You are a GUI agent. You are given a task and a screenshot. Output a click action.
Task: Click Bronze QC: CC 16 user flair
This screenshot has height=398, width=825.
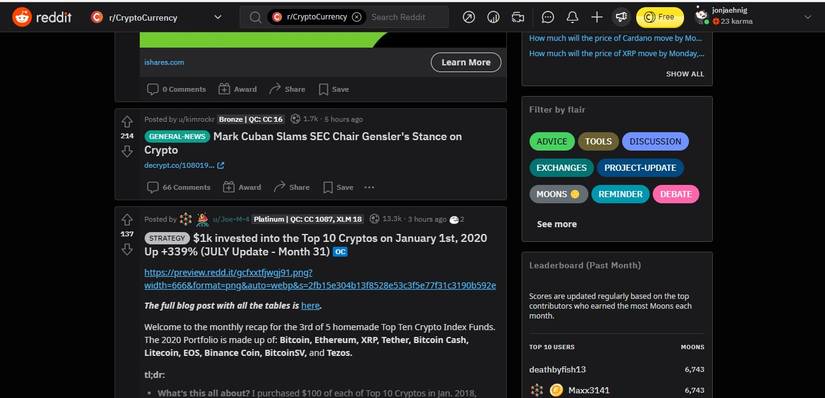250,119
